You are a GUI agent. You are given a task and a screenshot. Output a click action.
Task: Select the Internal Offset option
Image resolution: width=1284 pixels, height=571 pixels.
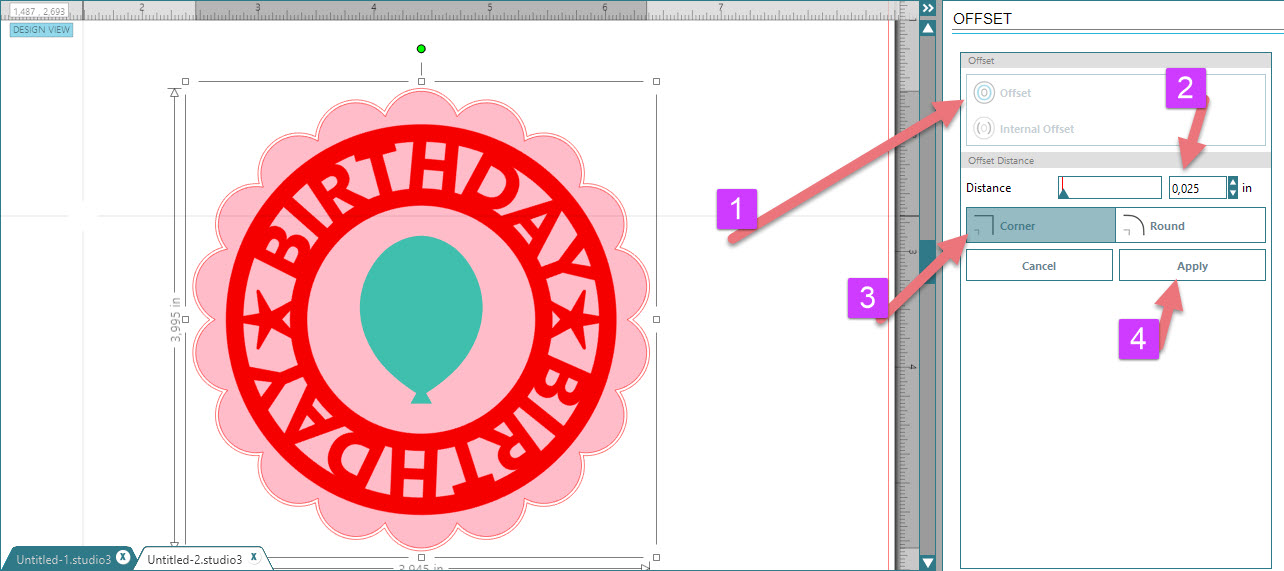(x=1023, y=129)
